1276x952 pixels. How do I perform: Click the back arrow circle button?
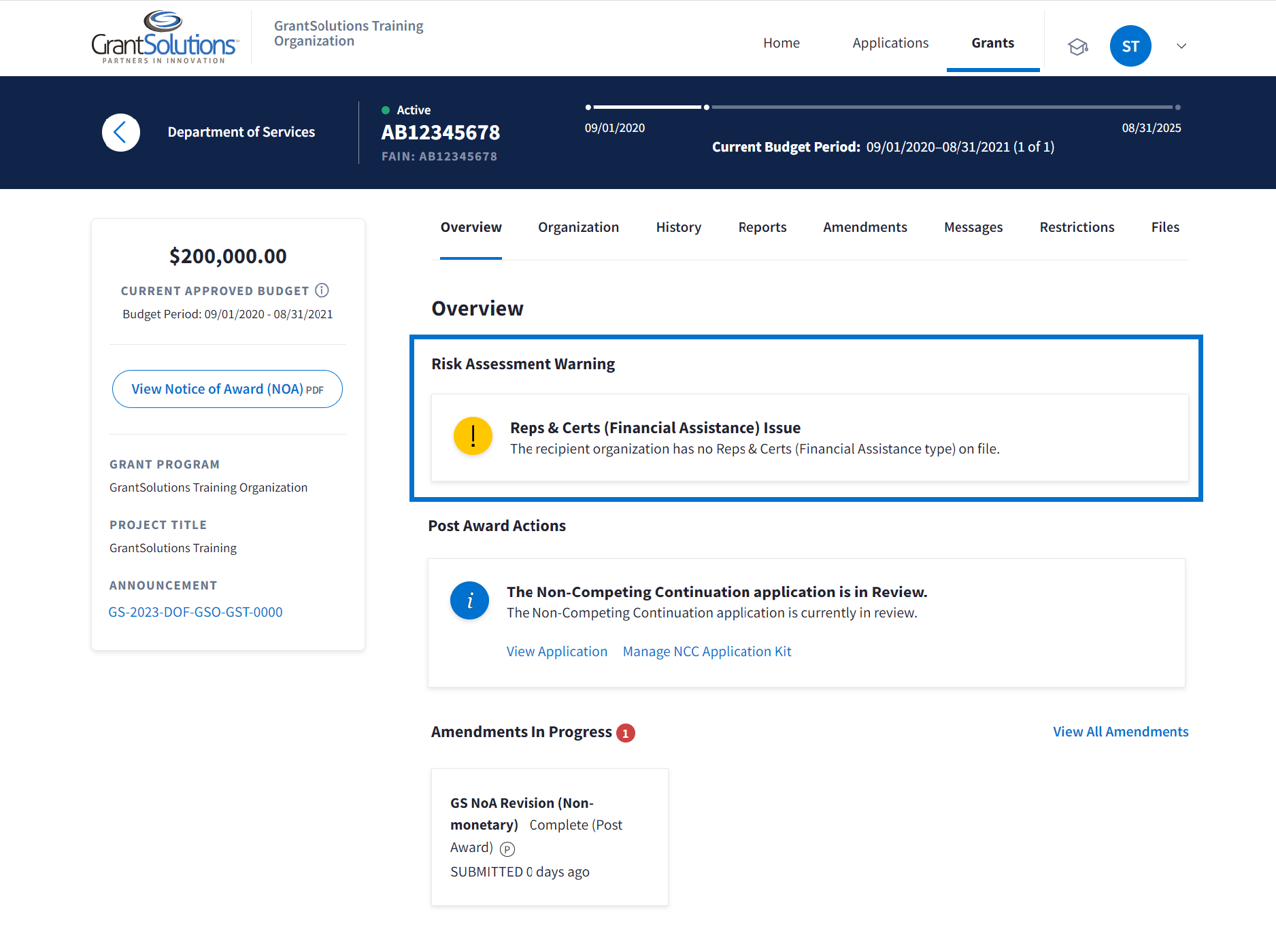pos(121,133)
